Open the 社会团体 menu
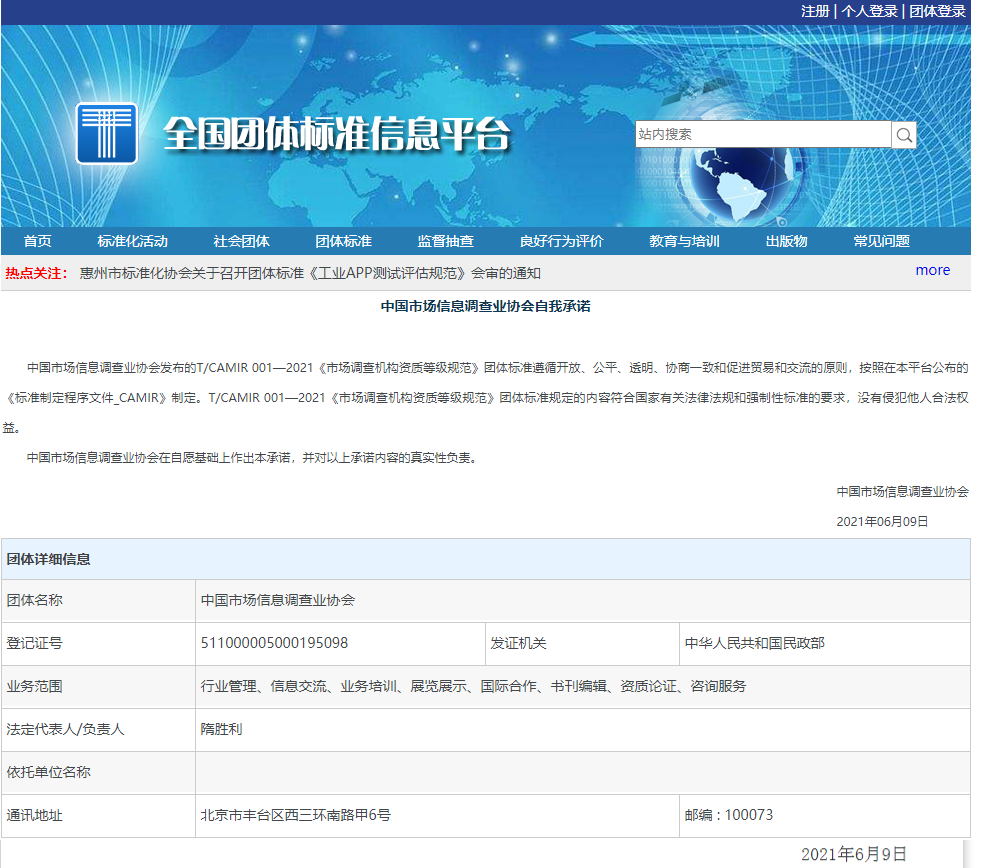Screen dimensions: 981x868 [241, 241]
